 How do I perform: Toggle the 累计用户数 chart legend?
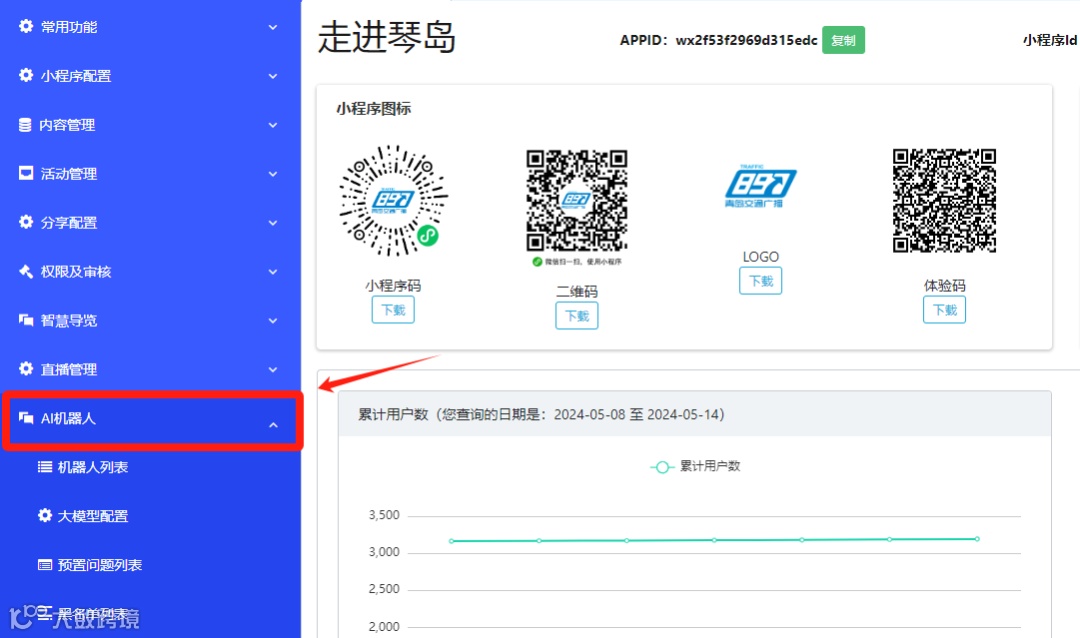tap(696, 466)
